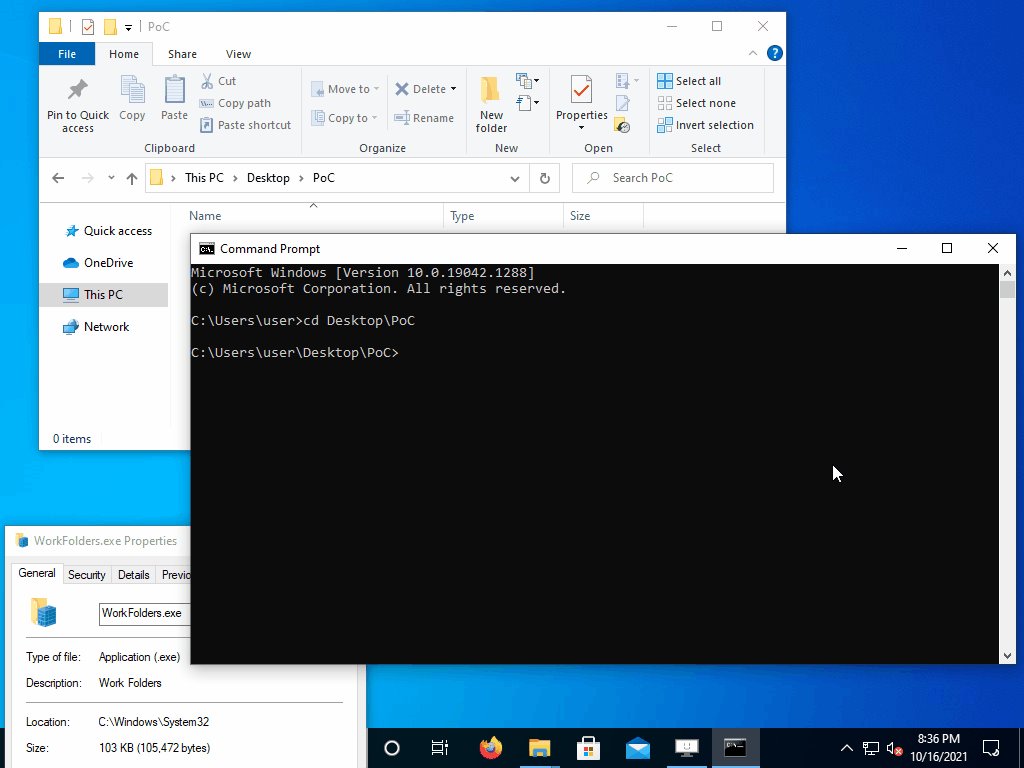Open Security tab in WorkFolders Properties
This screenshot has width=1024, height=768.
pos(87,575)
